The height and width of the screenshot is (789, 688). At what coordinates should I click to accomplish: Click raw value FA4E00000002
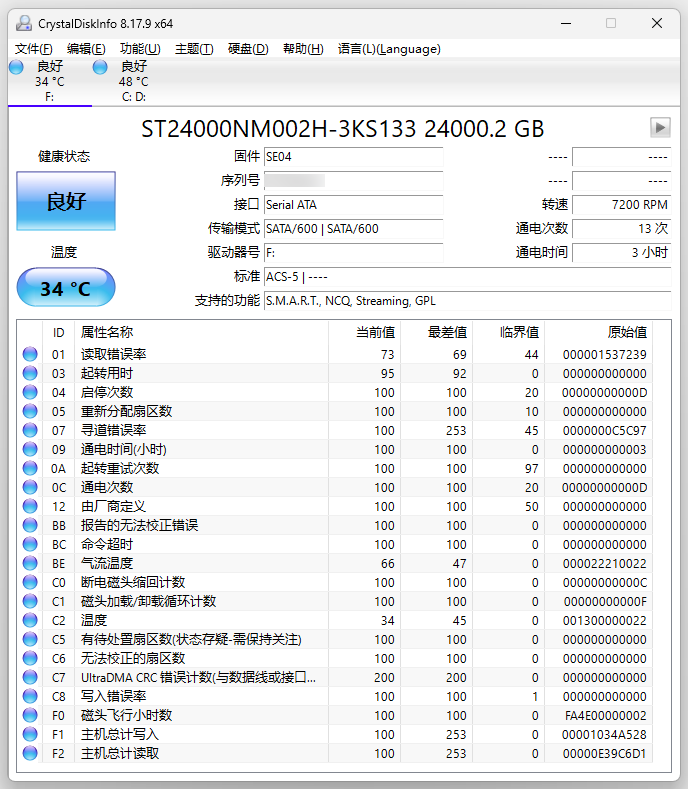(605, 716)
